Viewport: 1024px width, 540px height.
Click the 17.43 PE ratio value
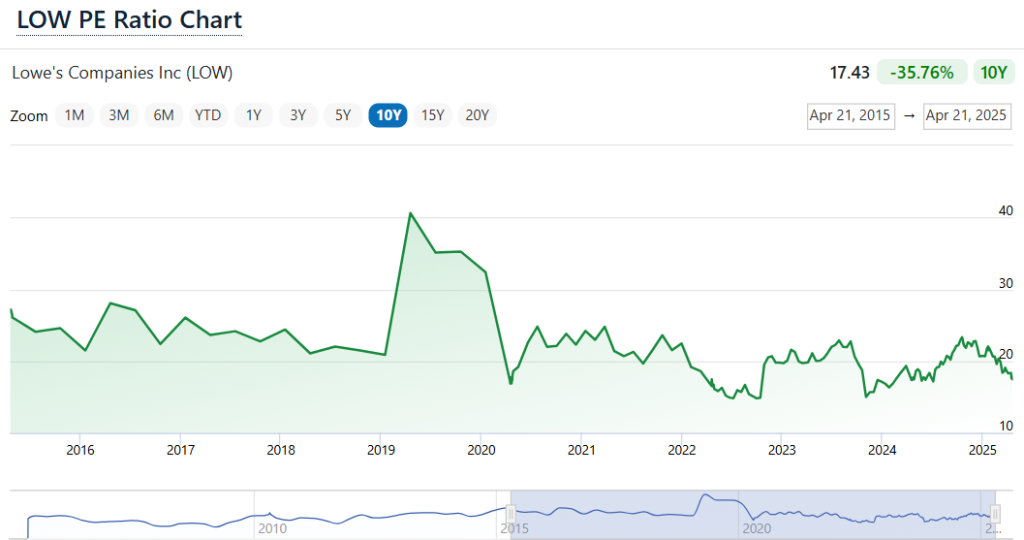(x=849, y=72)
